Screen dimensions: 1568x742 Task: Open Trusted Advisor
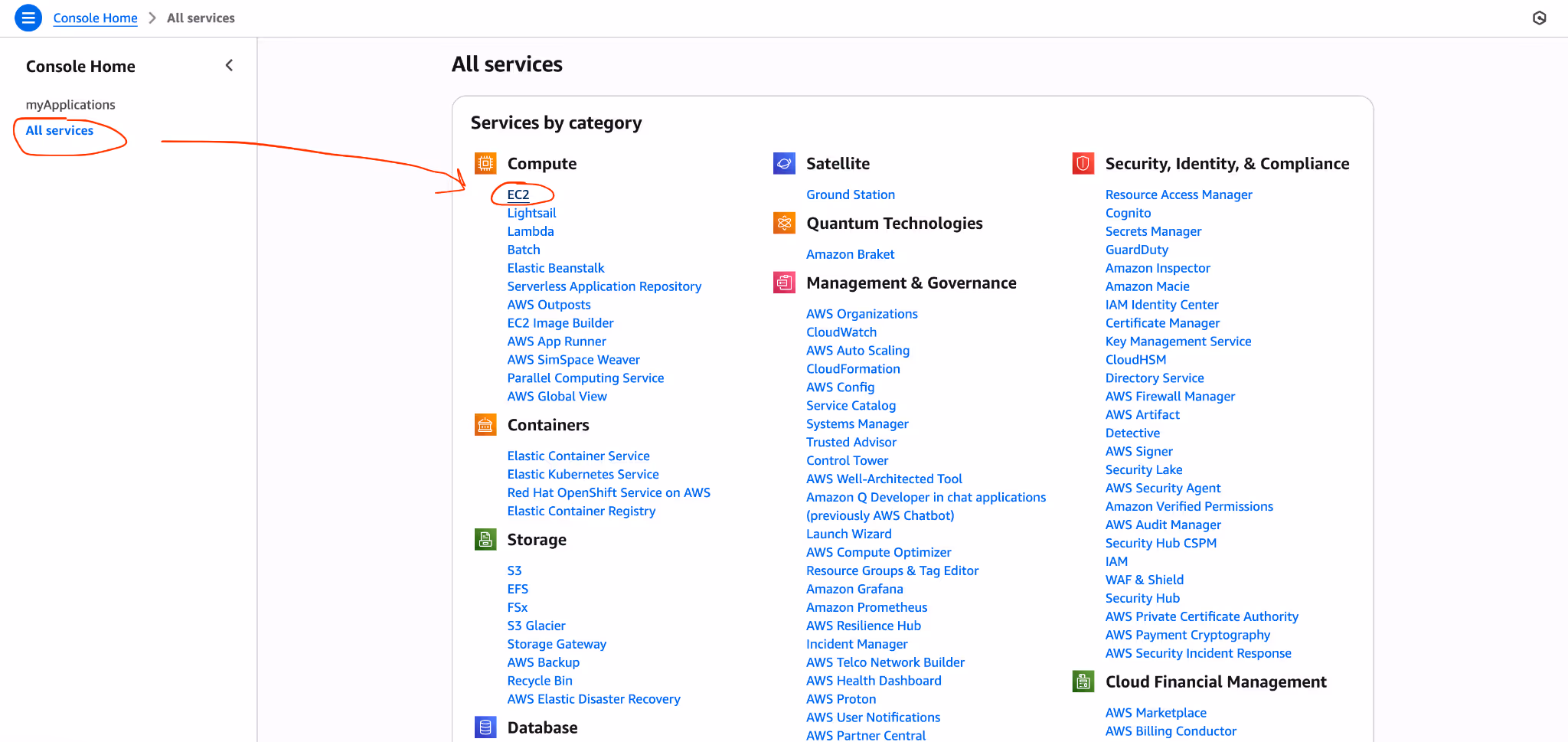point(851,443)
